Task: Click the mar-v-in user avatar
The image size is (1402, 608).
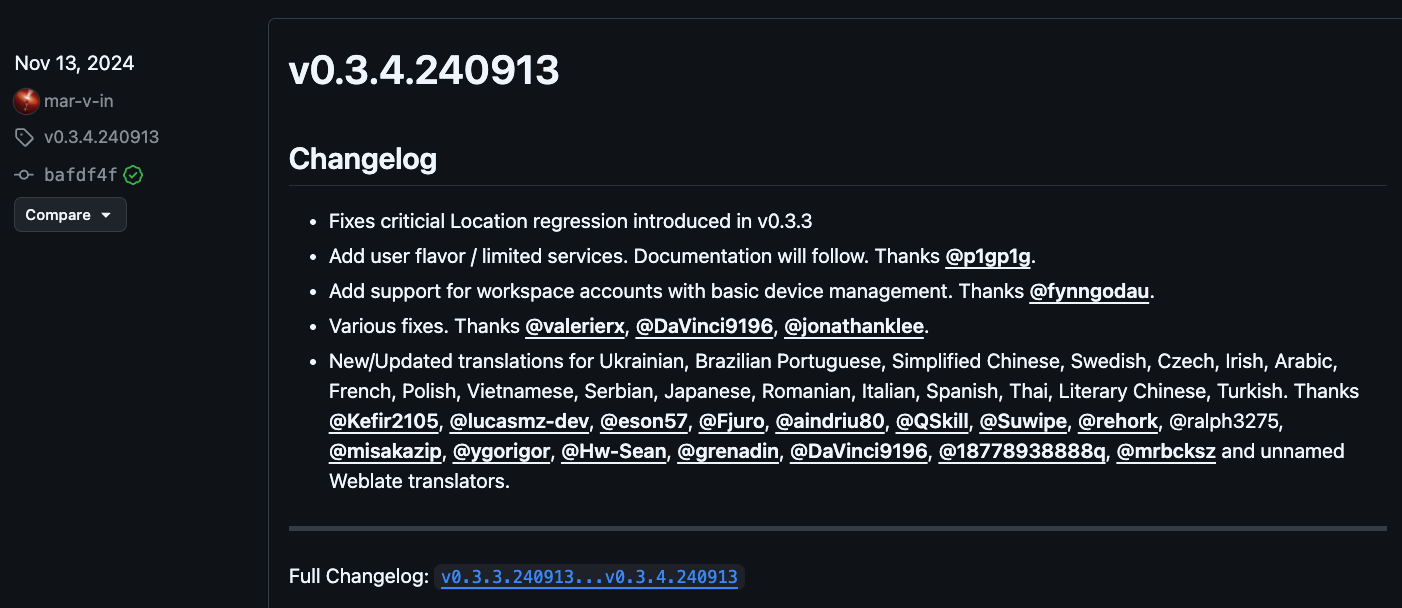Action: [x=26, y=101]
